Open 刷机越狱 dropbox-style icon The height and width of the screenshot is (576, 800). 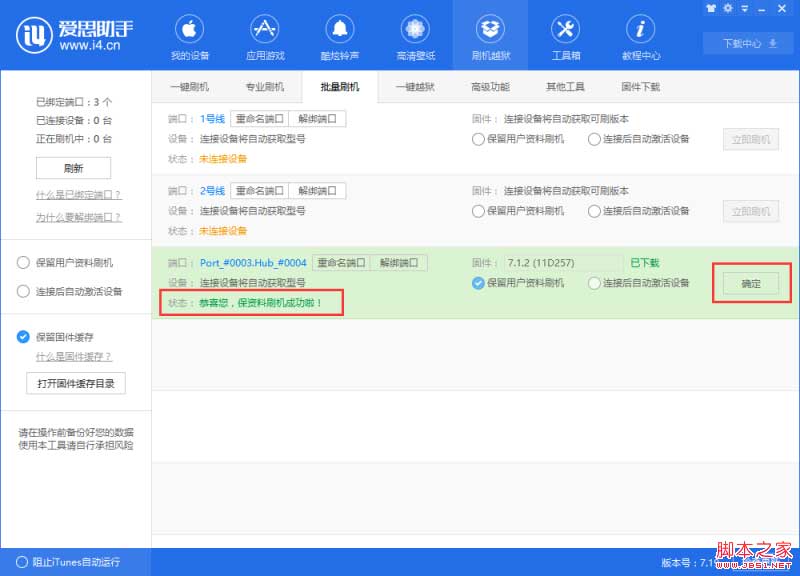490,29
